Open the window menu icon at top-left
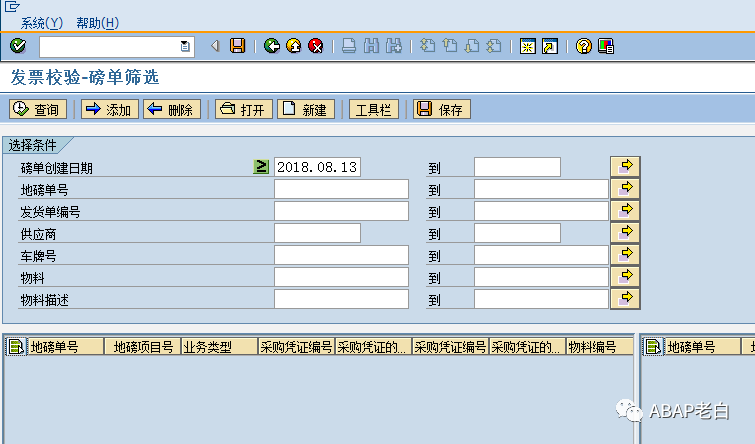 click(12, 6)
